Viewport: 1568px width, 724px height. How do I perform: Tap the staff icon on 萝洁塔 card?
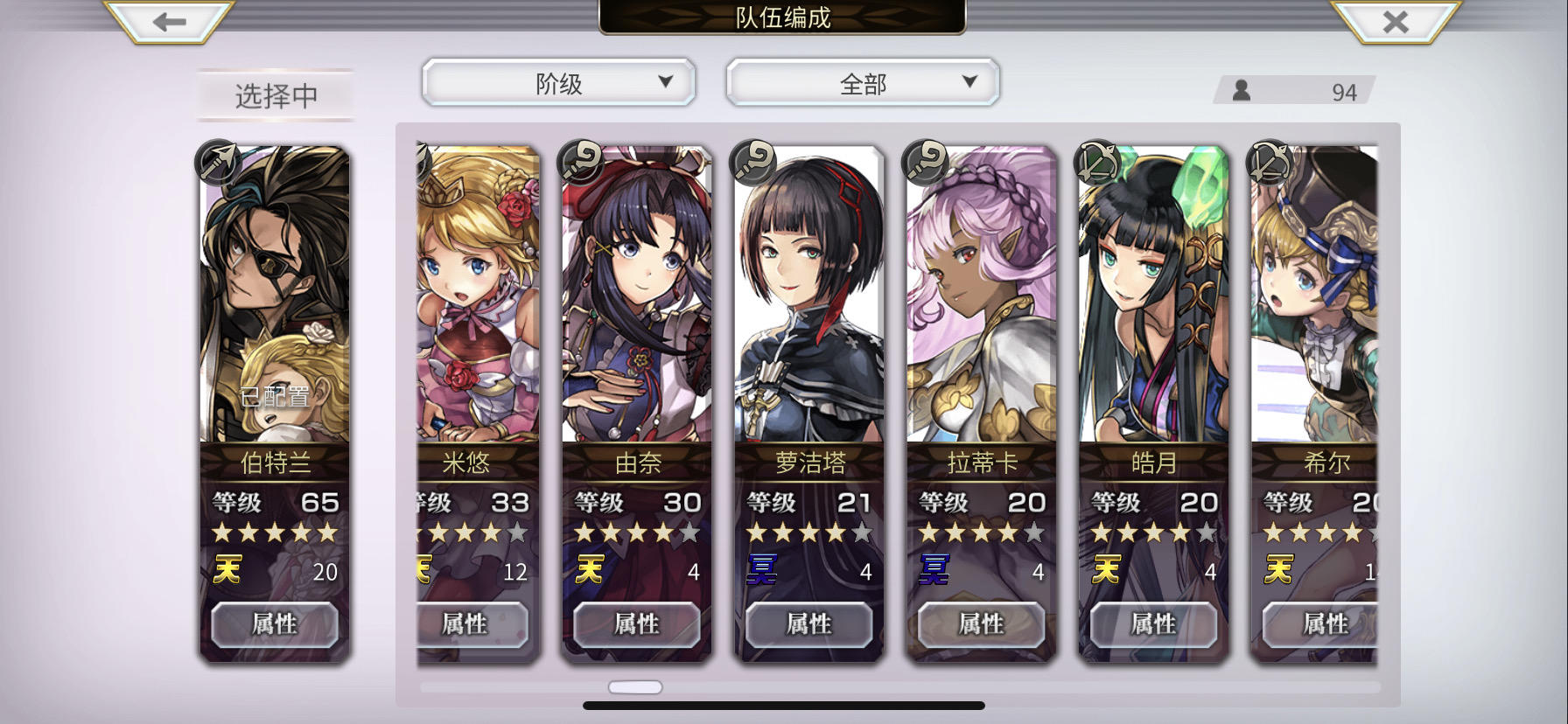[752, 161]
